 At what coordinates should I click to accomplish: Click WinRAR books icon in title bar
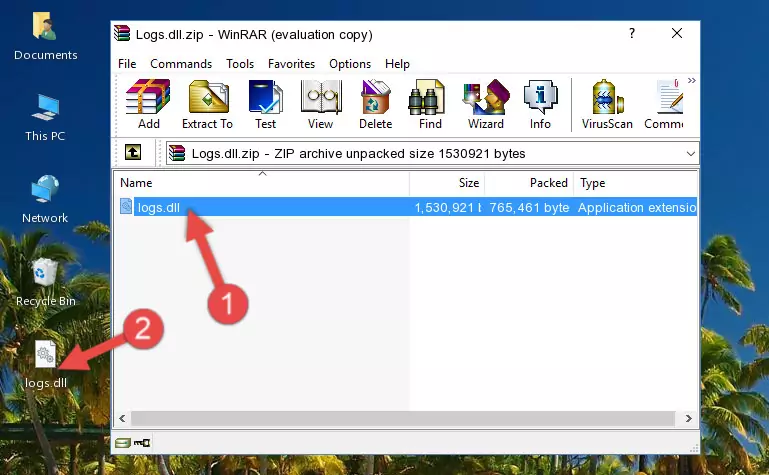pos(122,33)
